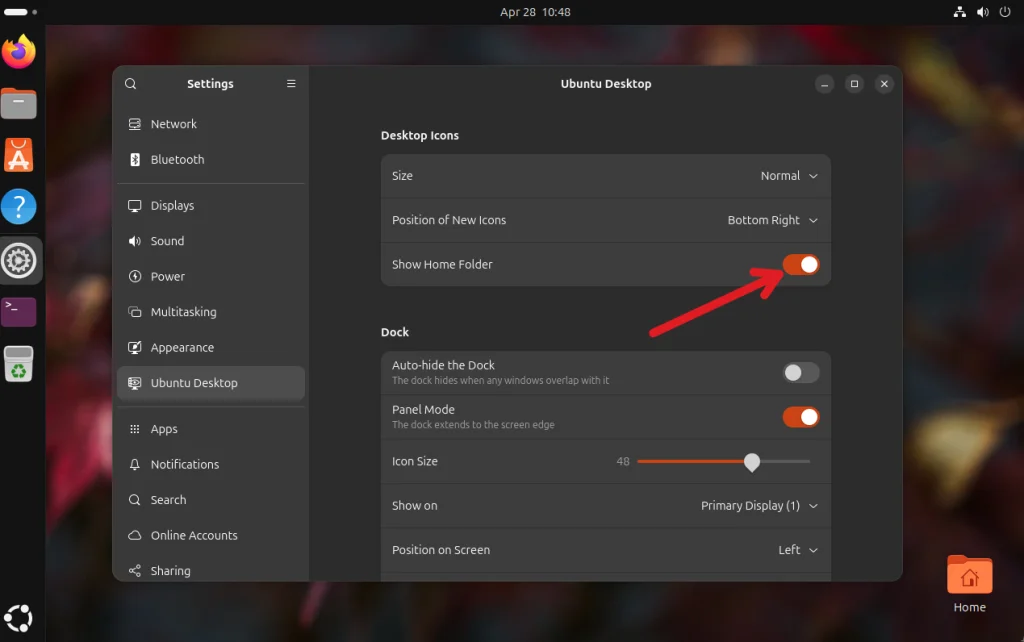1024x642 pixels.
Task: Select Network in settings sidebar
Action: tap(211, 124)
